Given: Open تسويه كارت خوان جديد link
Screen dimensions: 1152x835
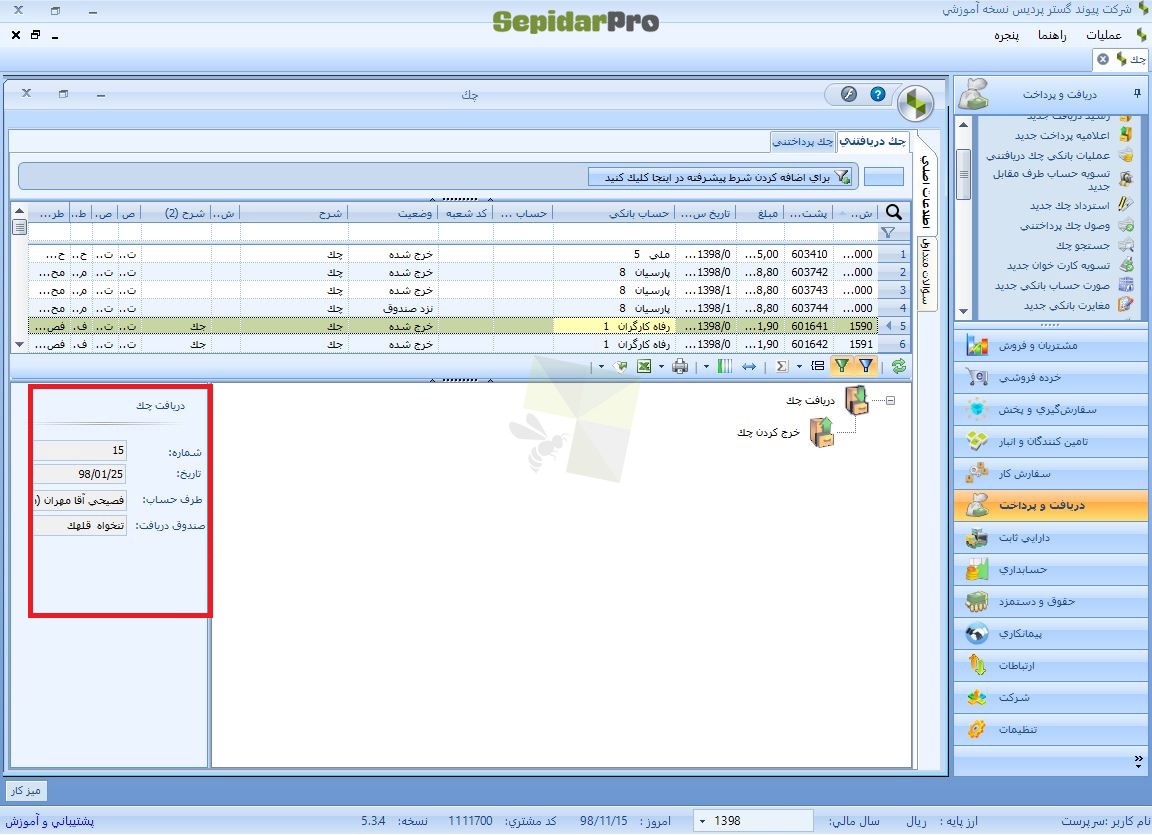Looking at the screenshot, I should [x=1059, y=266].
